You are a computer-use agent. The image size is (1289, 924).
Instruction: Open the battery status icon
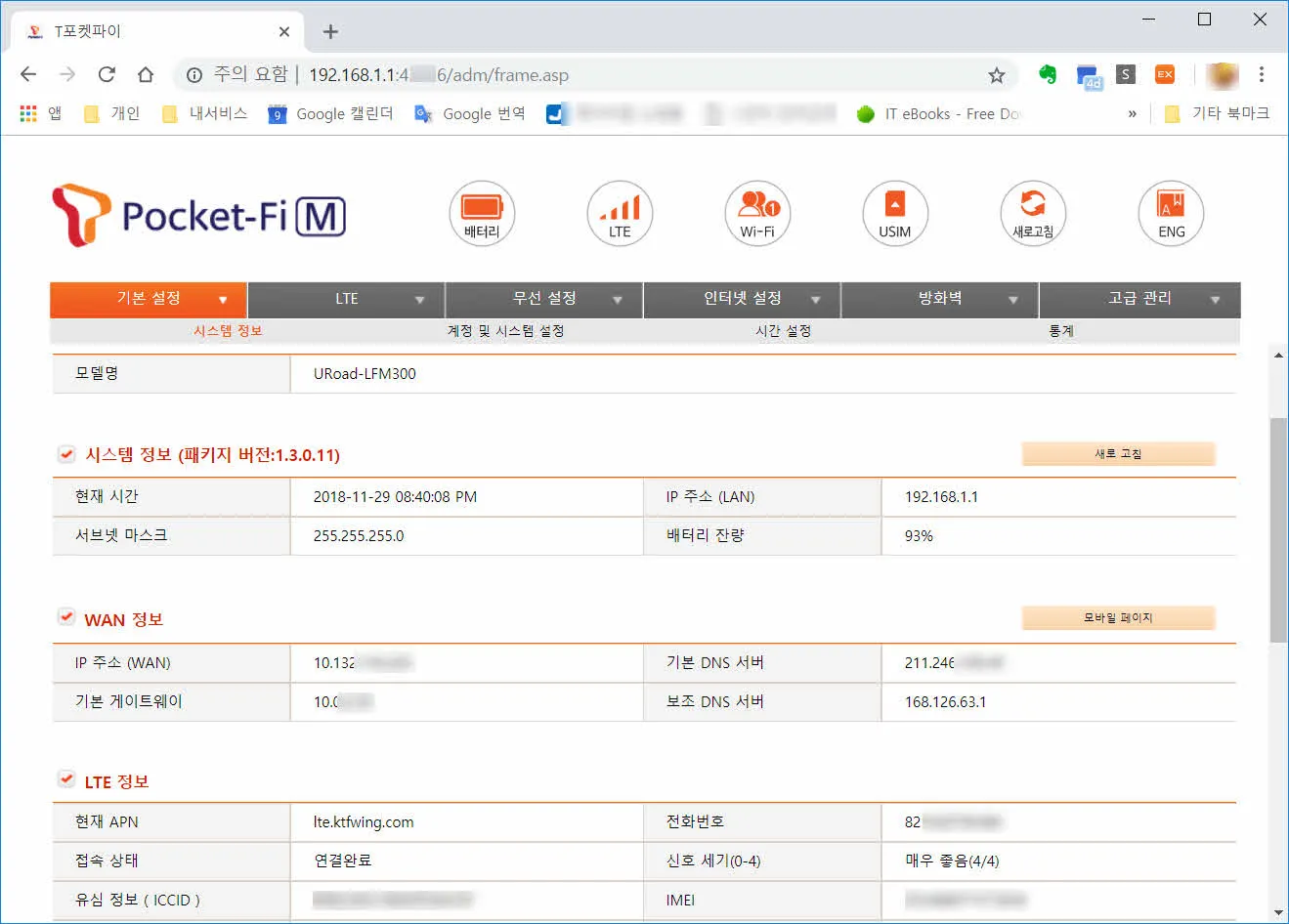tap(482, 213)
